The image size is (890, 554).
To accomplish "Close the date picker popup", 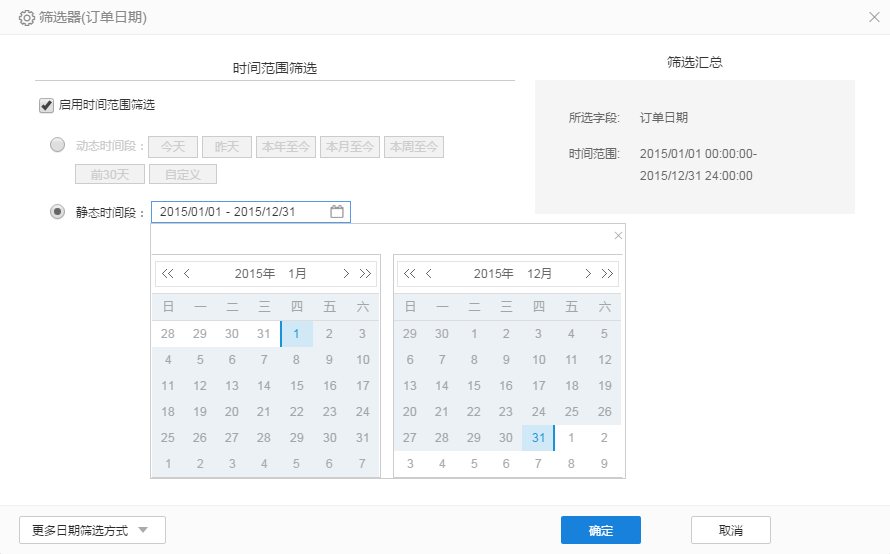I will click(x=618, y=236).
